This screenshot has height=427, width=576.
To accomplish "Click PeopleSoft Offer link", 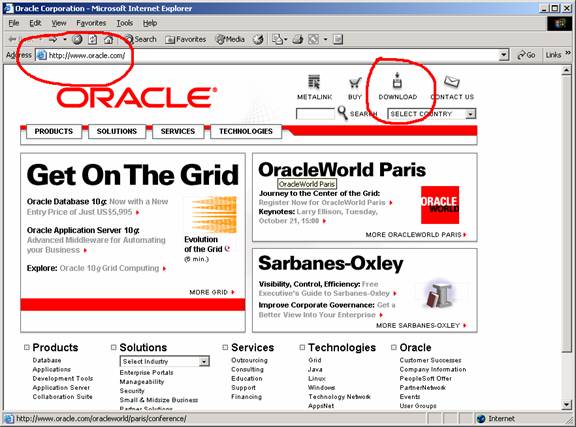I will [x=425, y=378].
